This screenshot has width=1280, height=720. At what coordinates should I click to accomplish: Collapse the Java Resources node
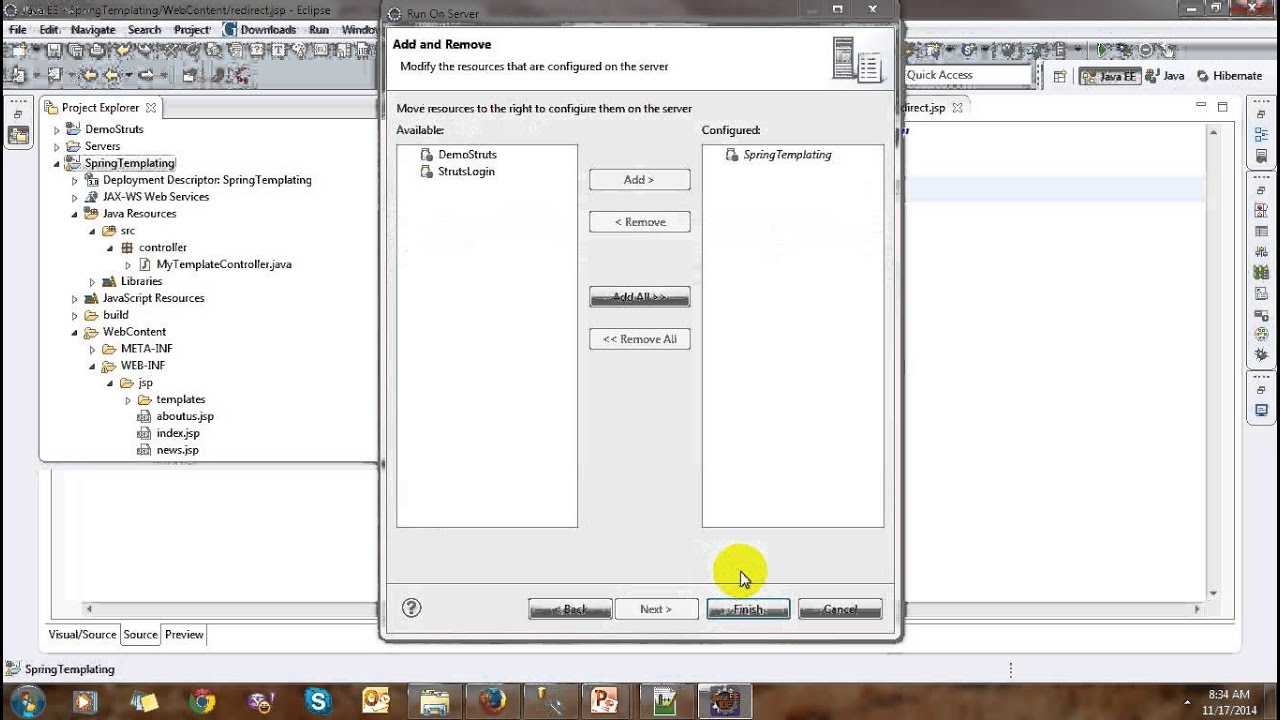75,214
